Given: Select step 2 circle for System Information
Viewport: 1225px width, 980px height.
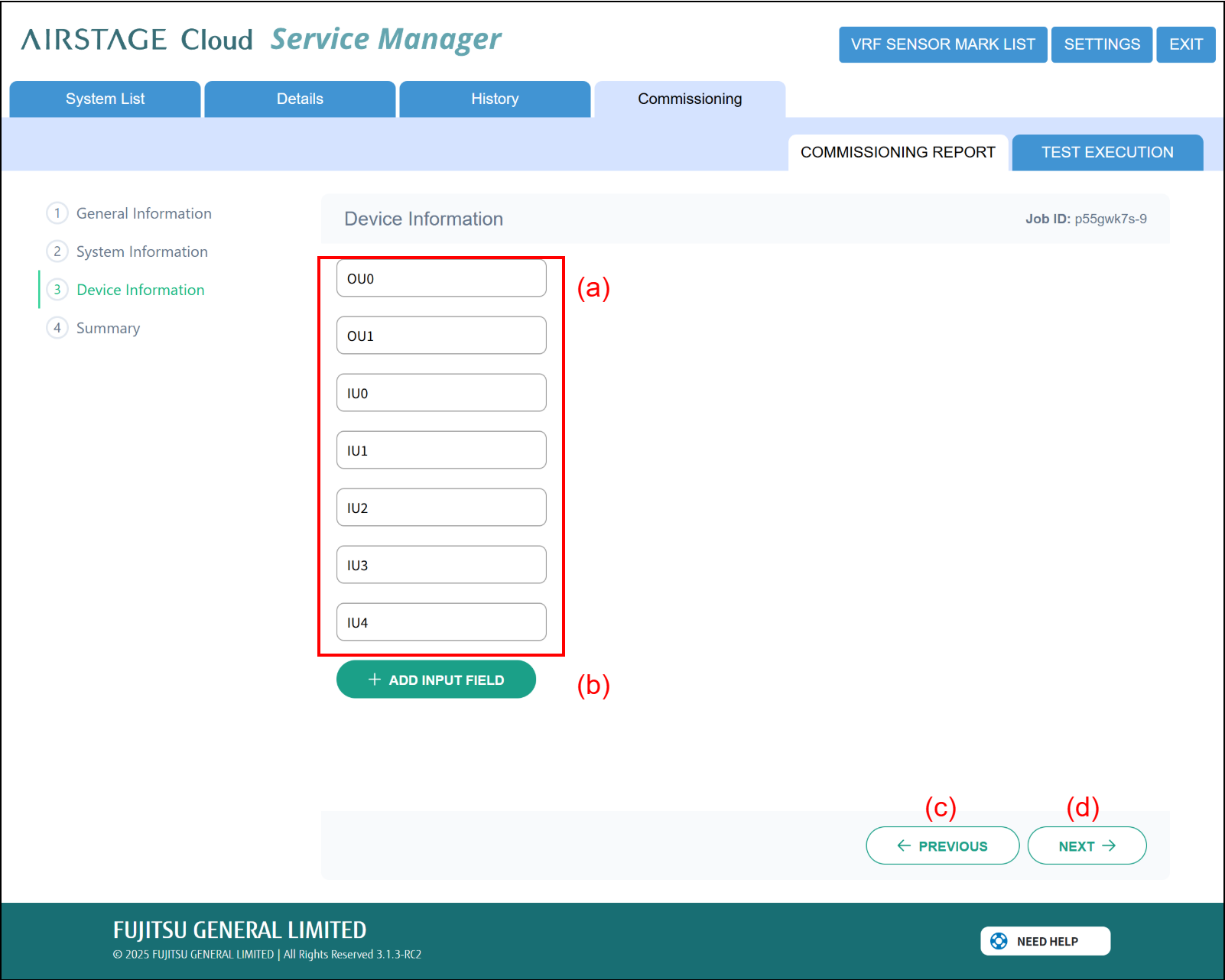Looking at the screenshot, I should (57, 251).
